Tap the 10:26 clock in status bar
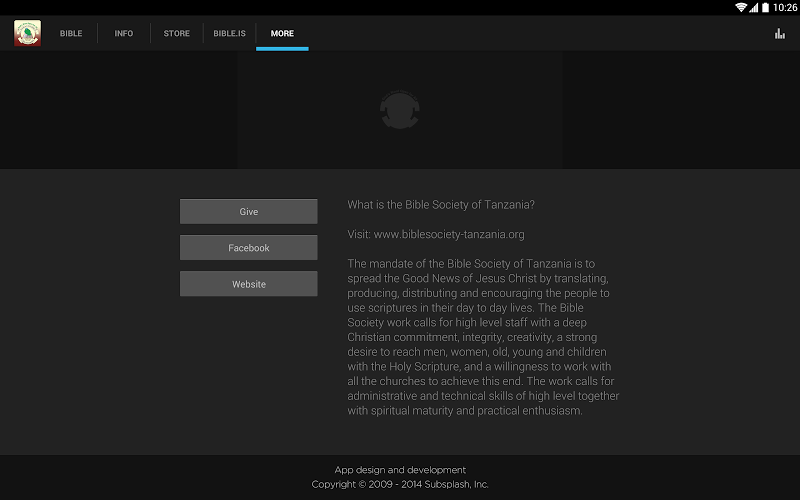The height and width of the screenshot is (500, 800). point(785,7)
